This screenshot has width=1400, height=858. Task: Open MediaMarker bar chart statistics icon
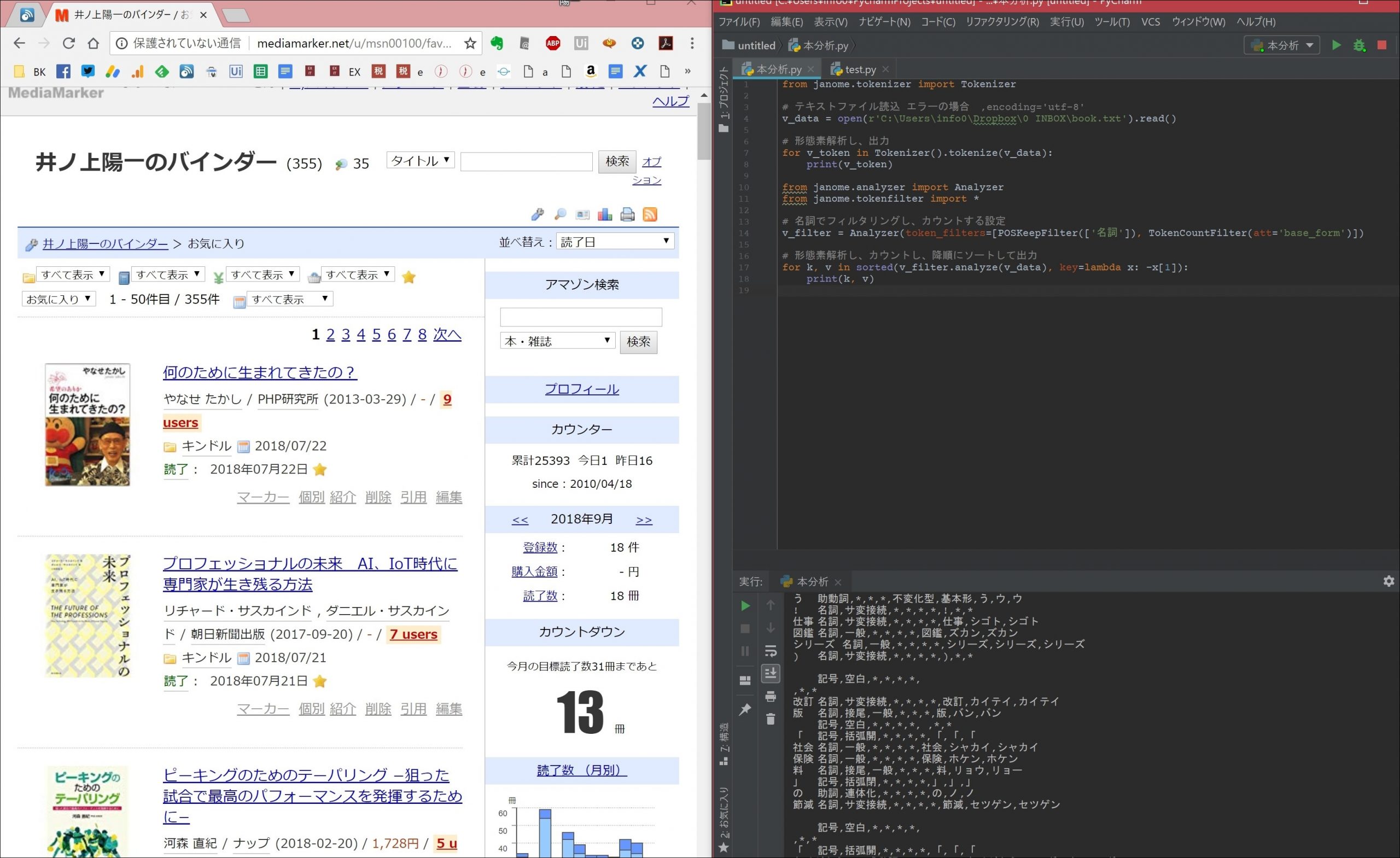tap(605, 214)
